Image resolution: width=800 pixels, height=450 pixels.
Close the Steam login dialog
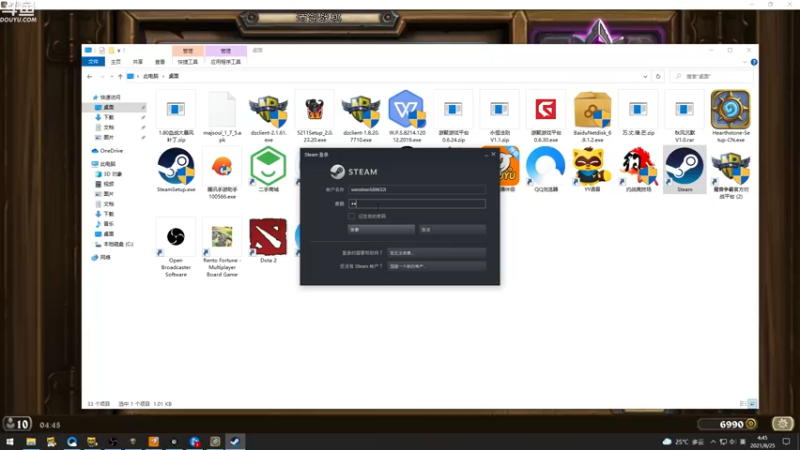coord(493,154)
